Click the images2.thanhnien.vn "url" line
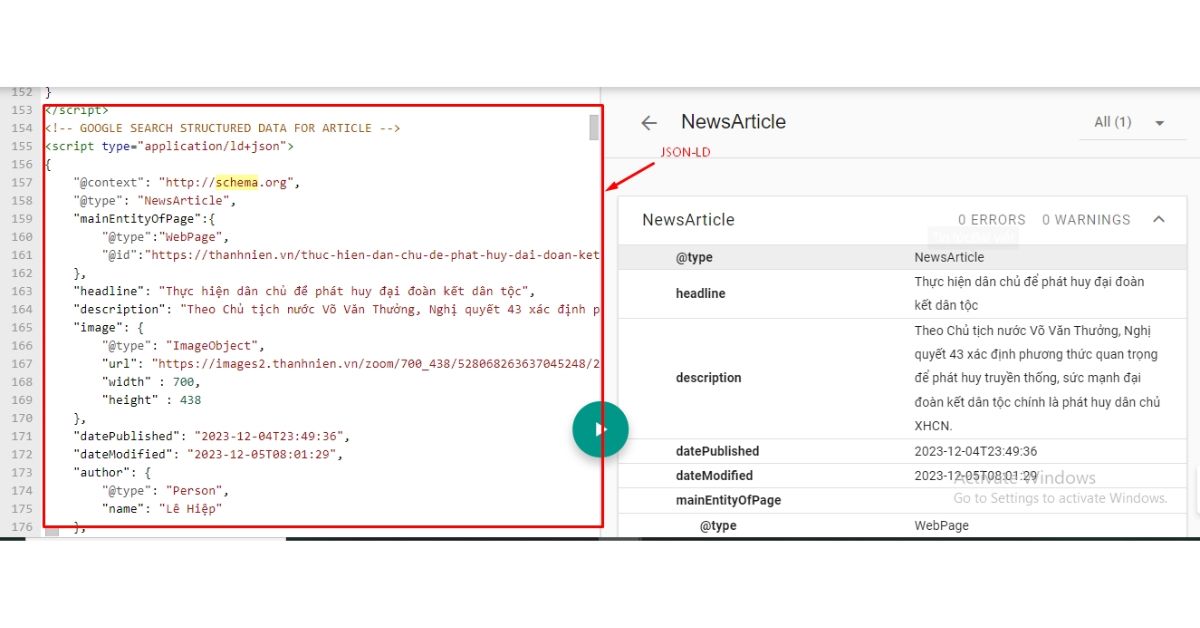This screenshot has width=1200, height=628. tap(350, 364)
